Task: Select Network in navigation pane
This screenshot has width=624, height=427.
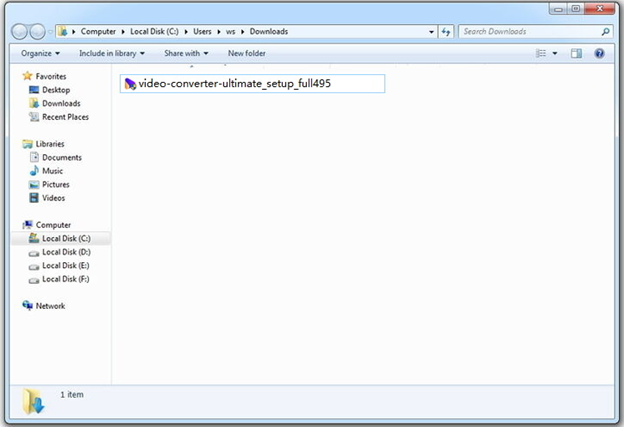Action: tap(51, 306)
